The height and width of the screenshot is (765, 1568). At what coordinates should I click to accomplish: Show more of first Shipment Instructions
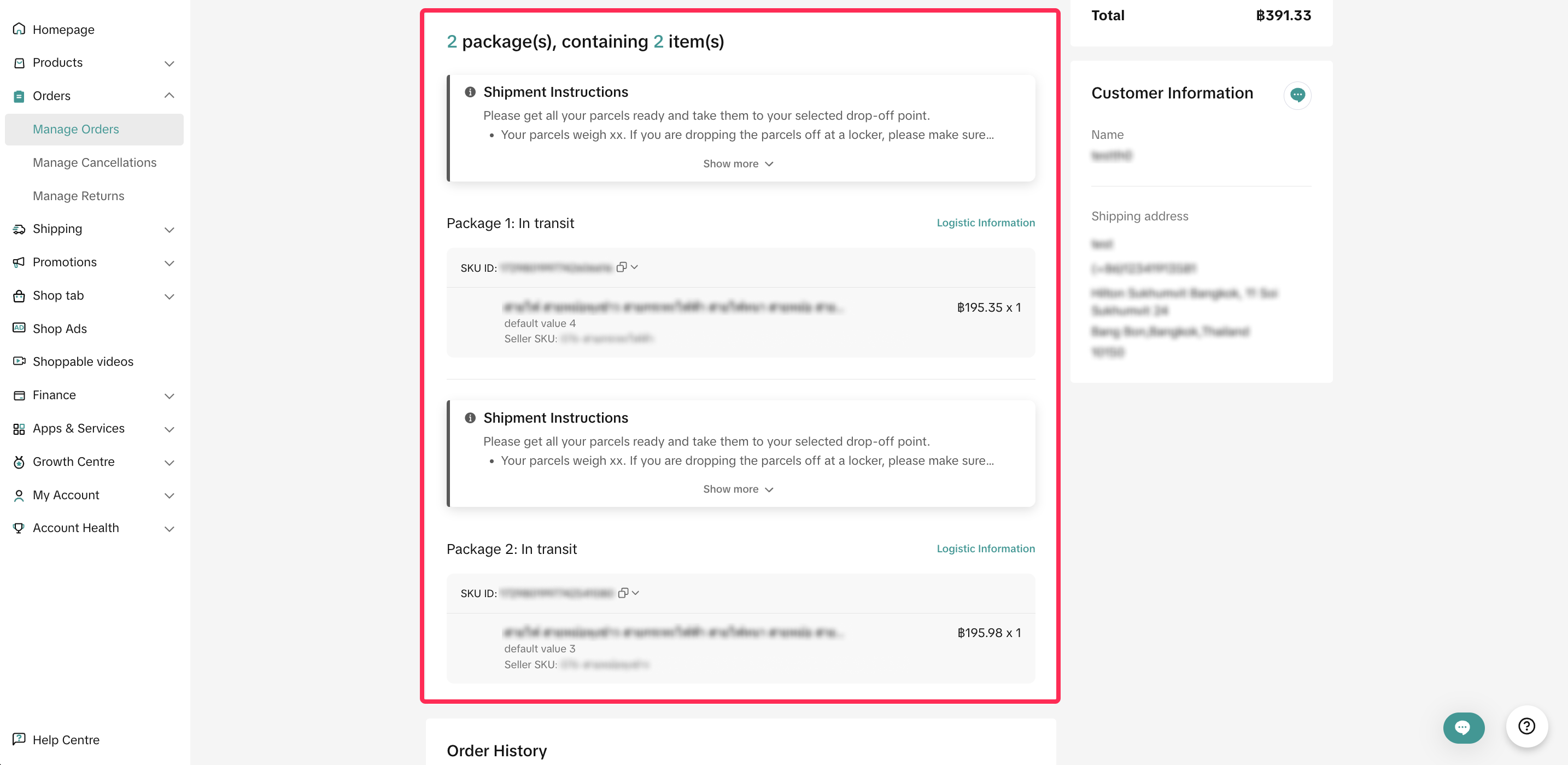coord(738,163)
